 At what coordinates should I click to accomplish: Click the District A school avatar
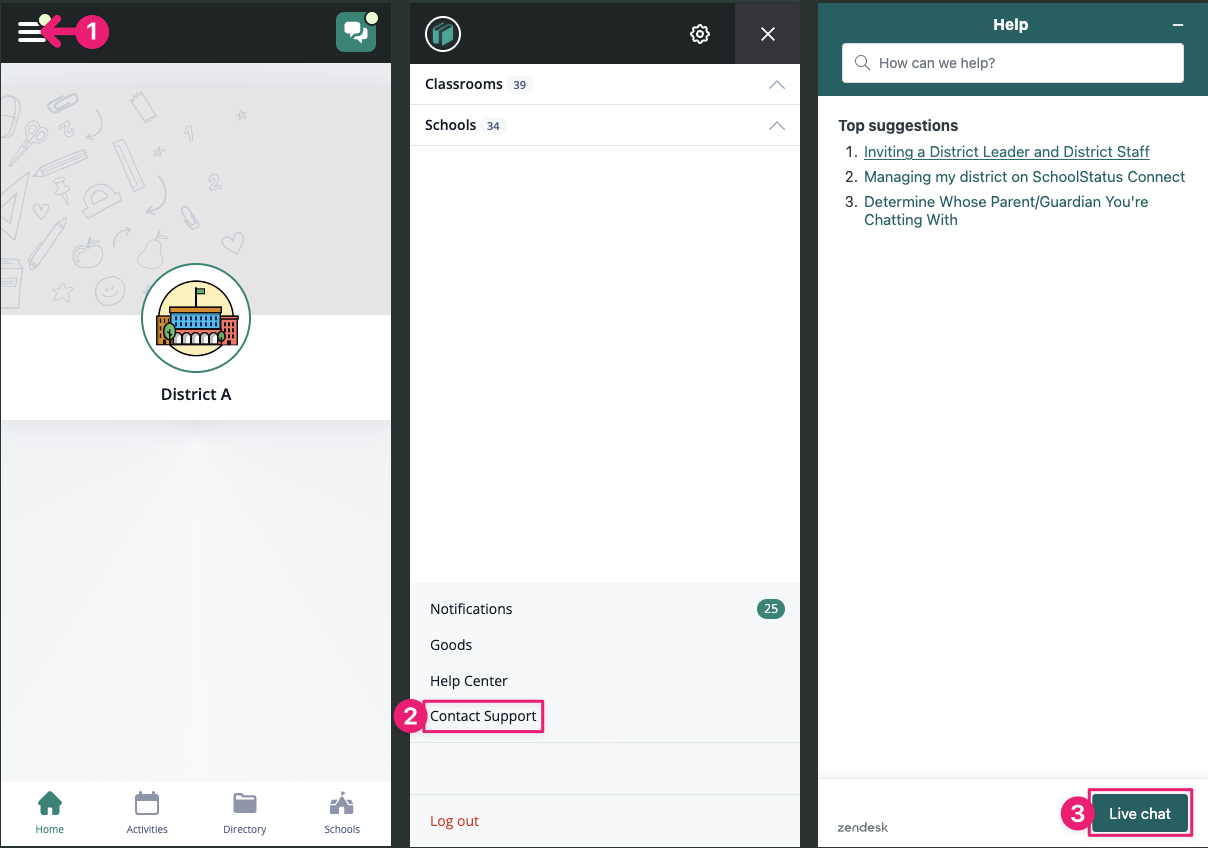(x=196, y=319)
